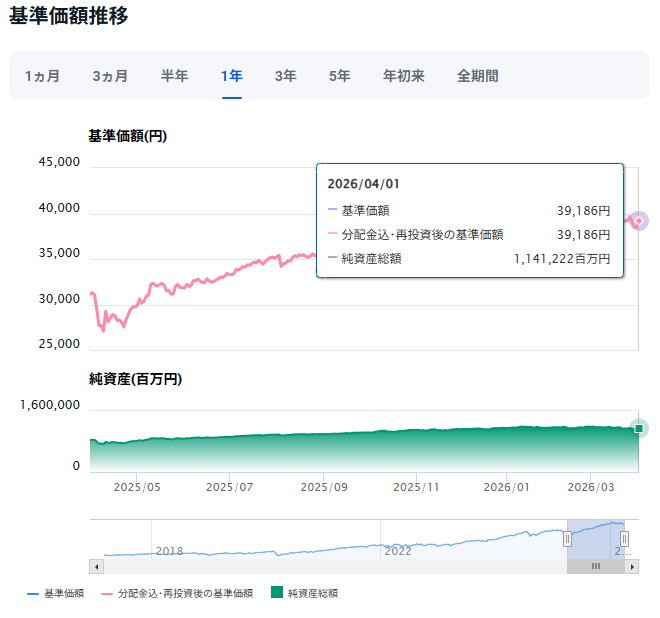
Task: Toggle the 基準価額 legend series
Action: [x=55, y=593]
